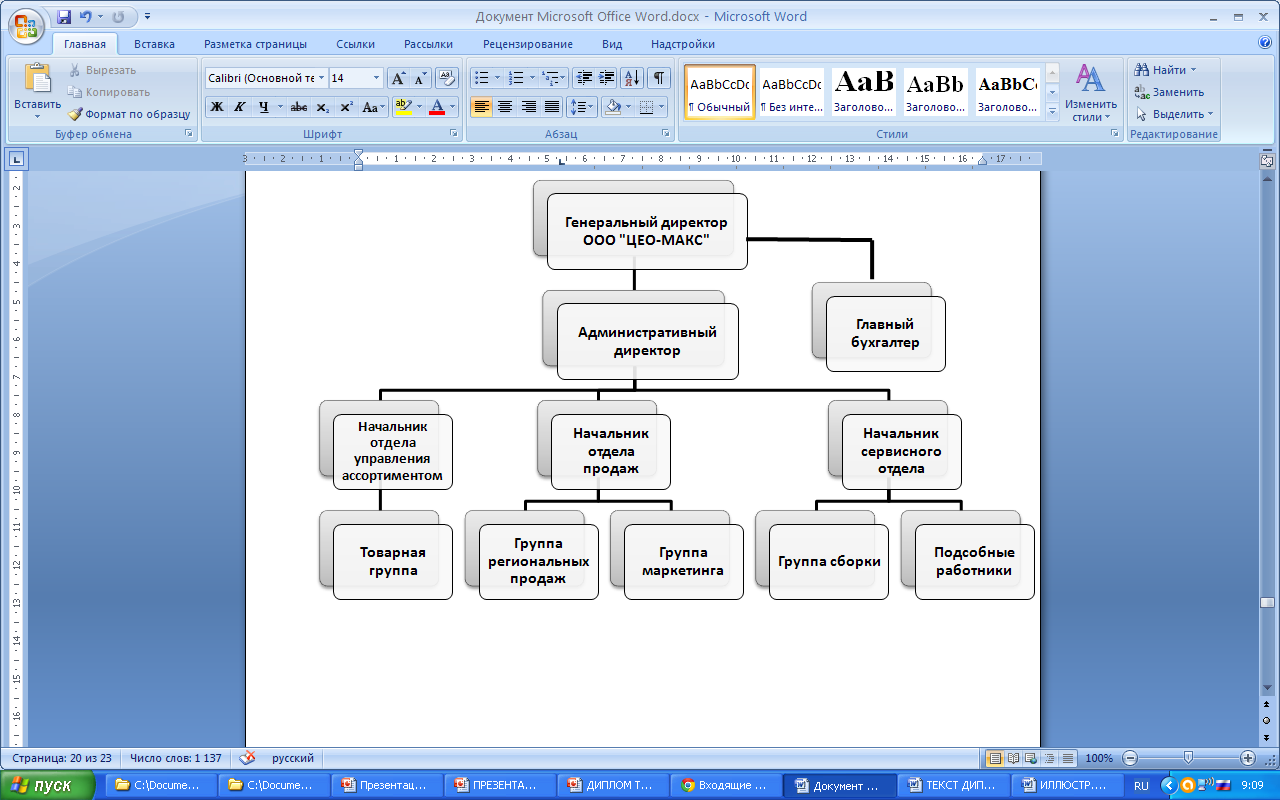Screen dimensions: 1280x800
Task: Toggle superscript formatting
Action: 346,107
